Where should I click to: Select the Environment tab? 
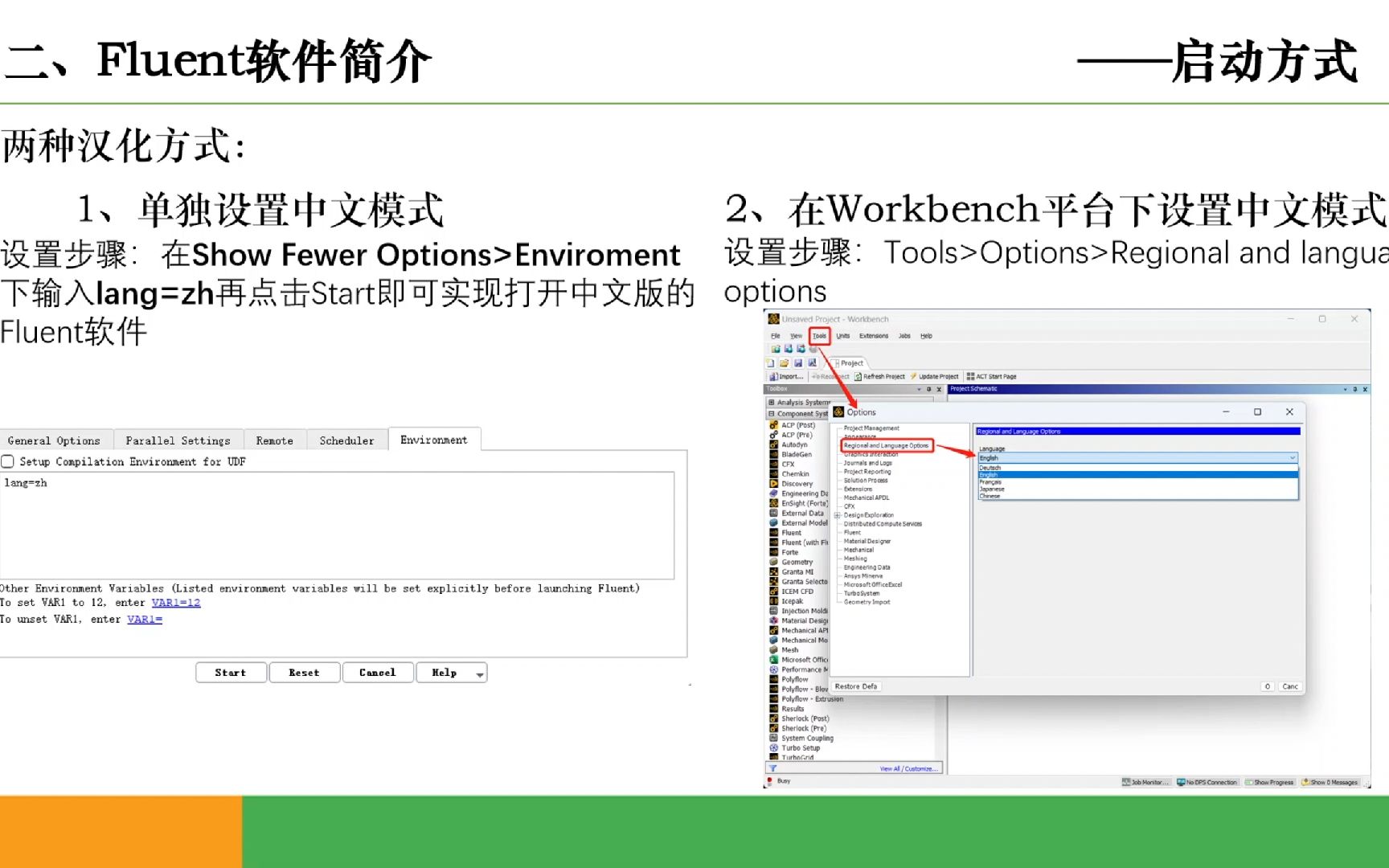tap(434, 440)
